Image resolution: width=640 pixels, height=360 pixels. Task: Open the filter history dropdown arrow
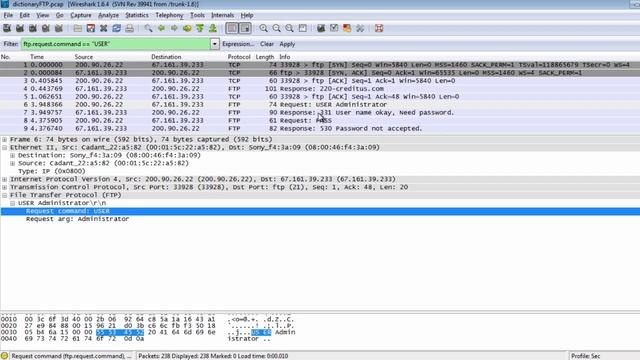(215, 44)
